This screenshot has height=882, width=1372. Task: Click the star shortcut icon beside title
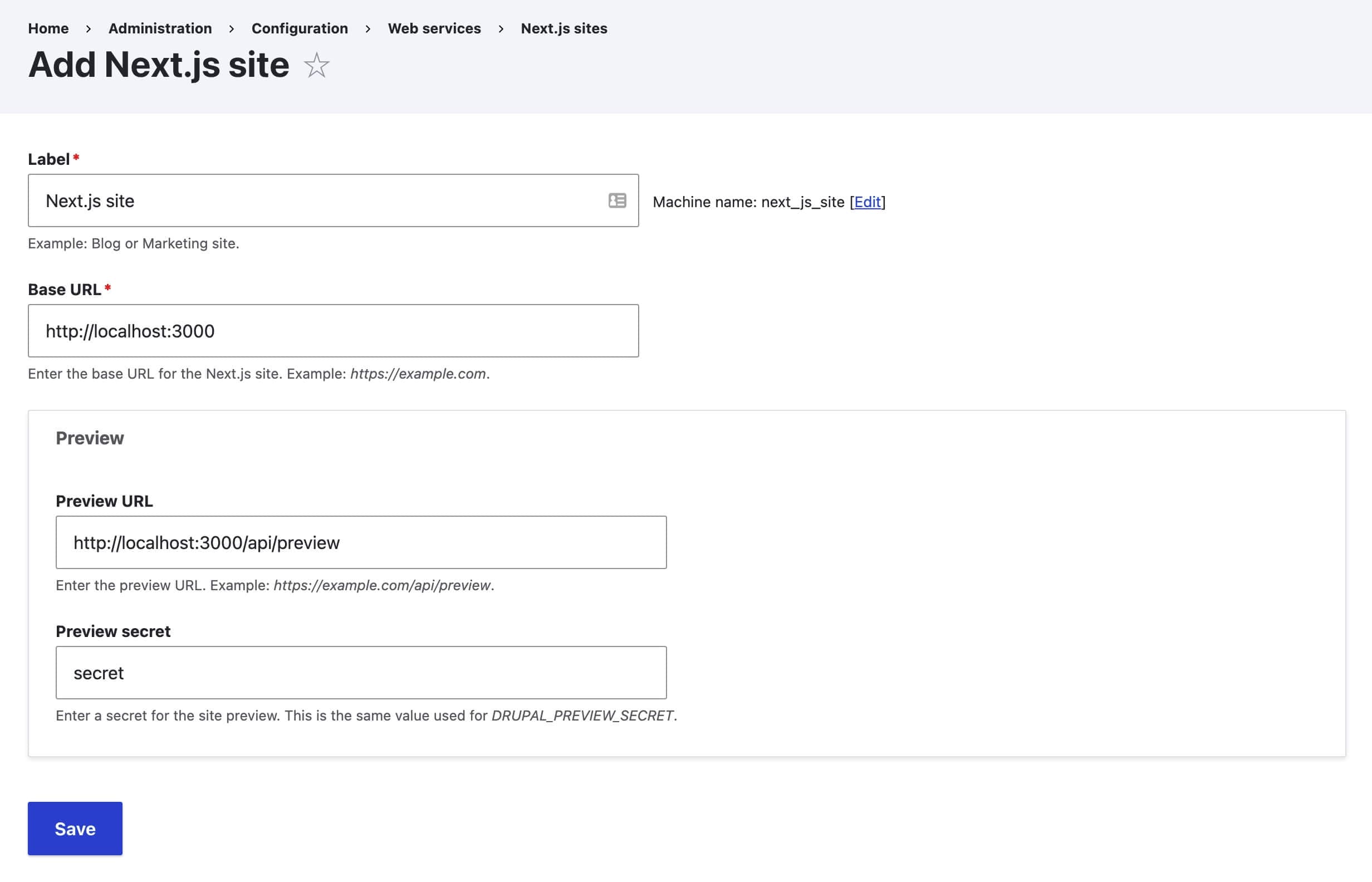point(316,65)
